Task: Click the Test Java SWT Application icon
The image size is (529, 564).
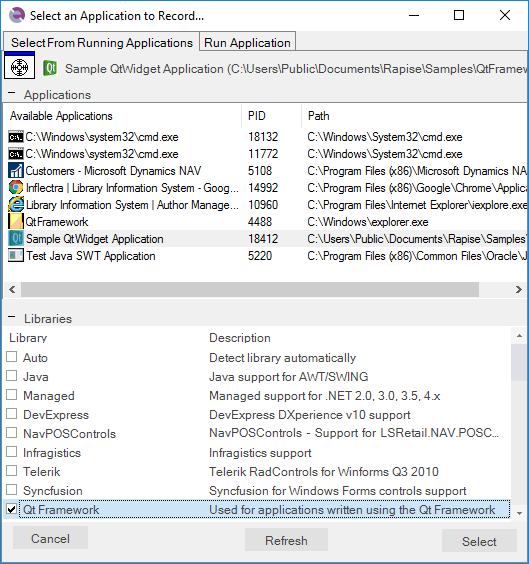Action: coord(16,255)
